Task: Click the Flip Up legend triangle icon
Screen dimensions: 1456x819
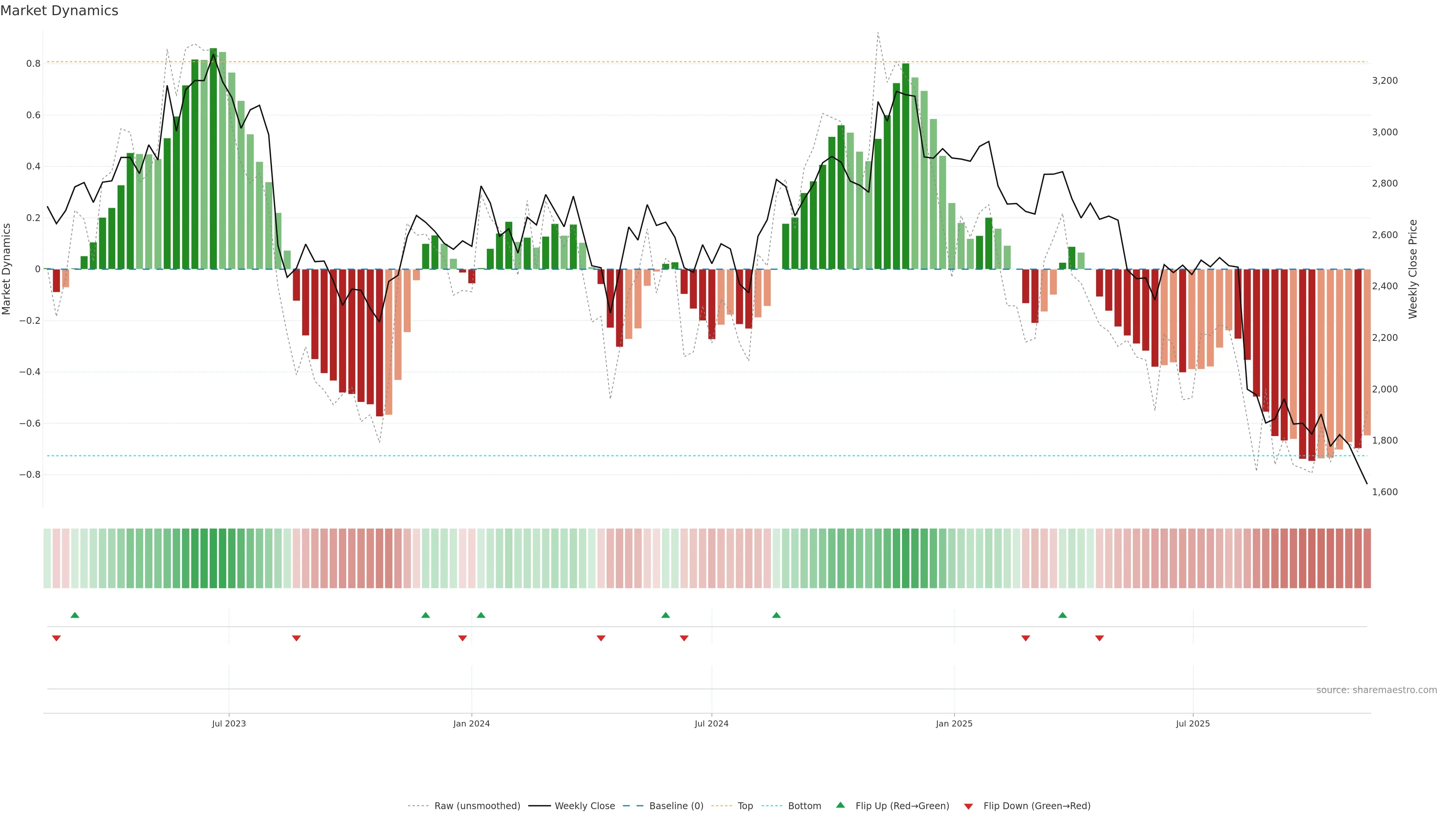Action: click(x=841, y=805)
